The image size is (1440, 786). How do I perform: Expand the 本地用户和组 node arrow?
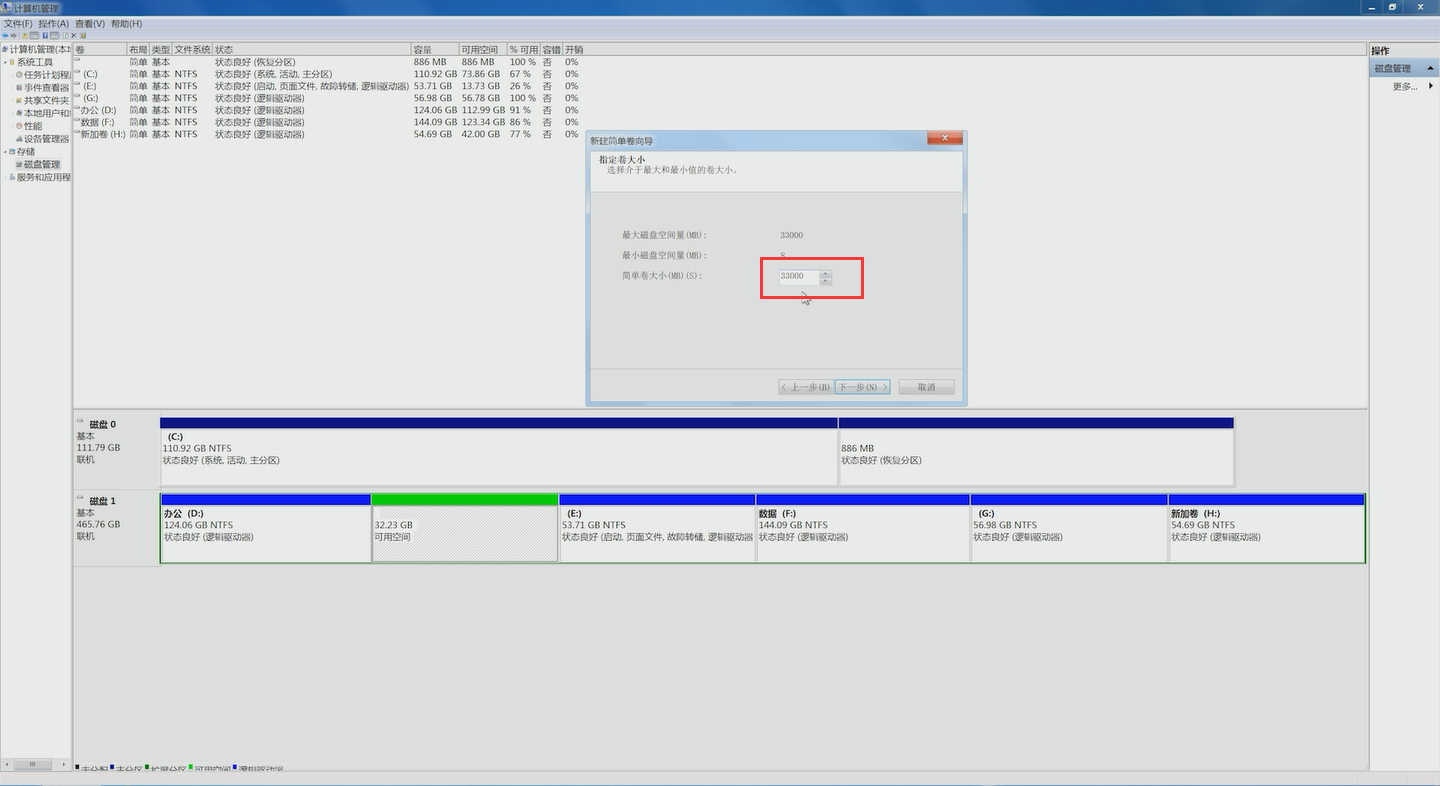(x=11, y=114)
